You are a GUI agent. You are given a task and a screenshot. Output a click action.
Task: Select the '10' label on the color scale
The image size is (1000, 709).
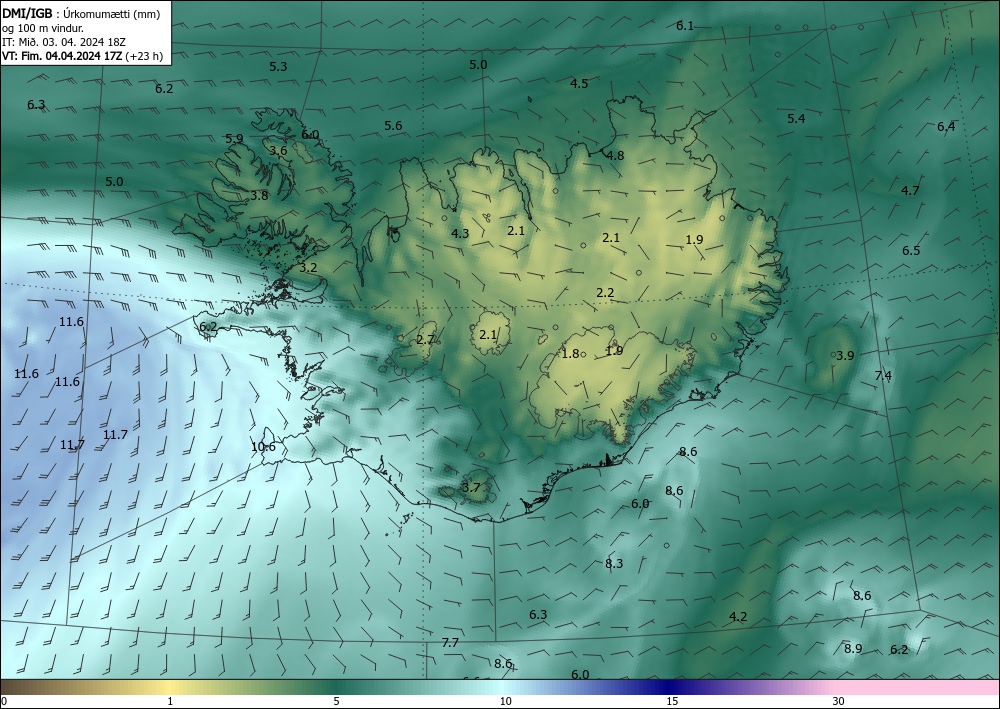click(x=505, y=701)
